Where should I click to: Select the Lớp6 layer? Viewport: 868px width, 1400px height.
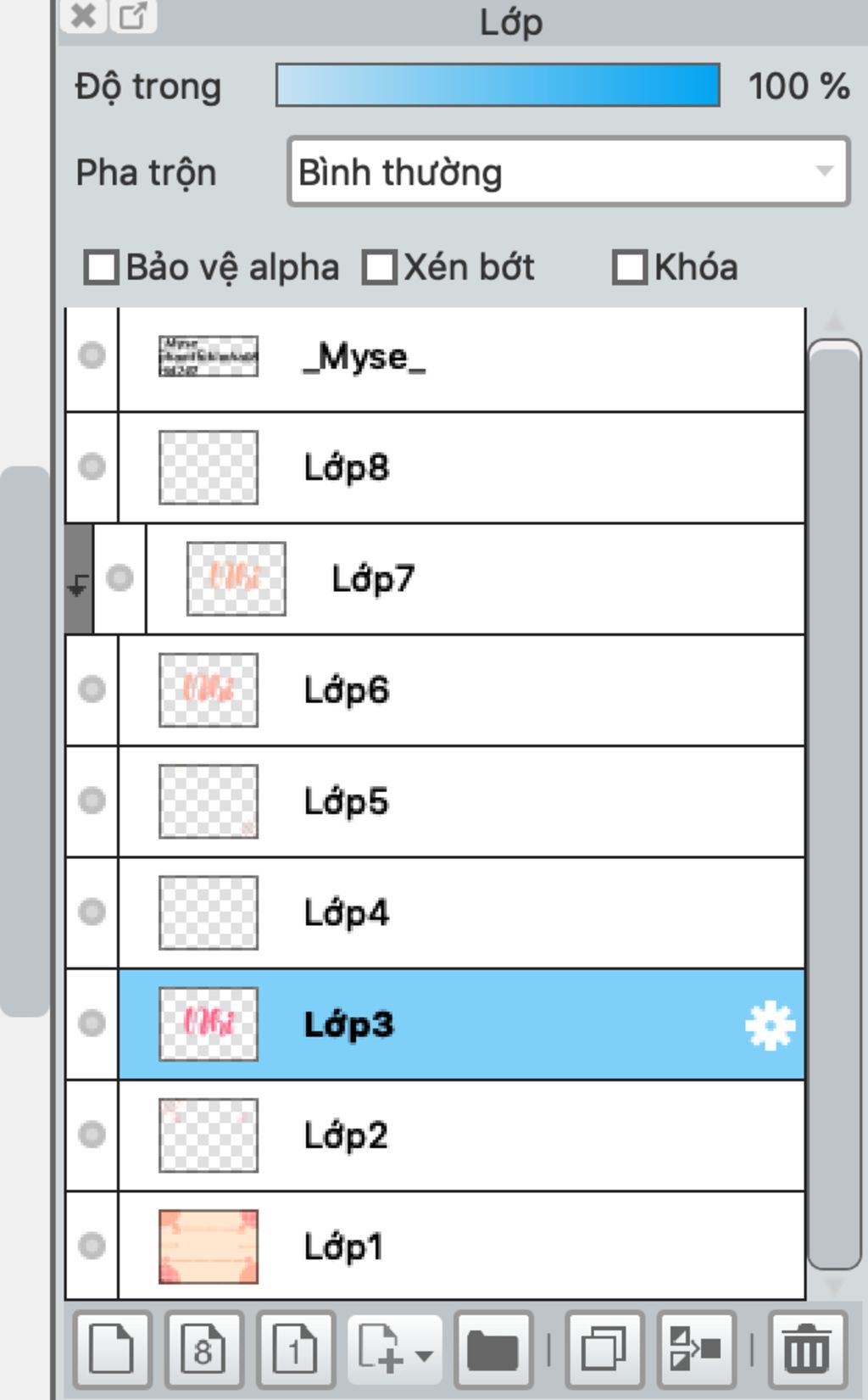461,689
